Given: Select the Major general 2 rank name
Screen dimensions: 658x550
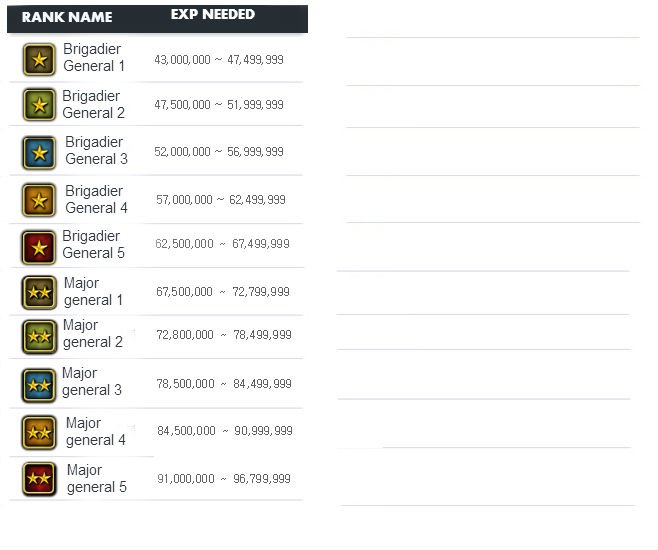Looking at the screenshot, I should coord(92,334).
